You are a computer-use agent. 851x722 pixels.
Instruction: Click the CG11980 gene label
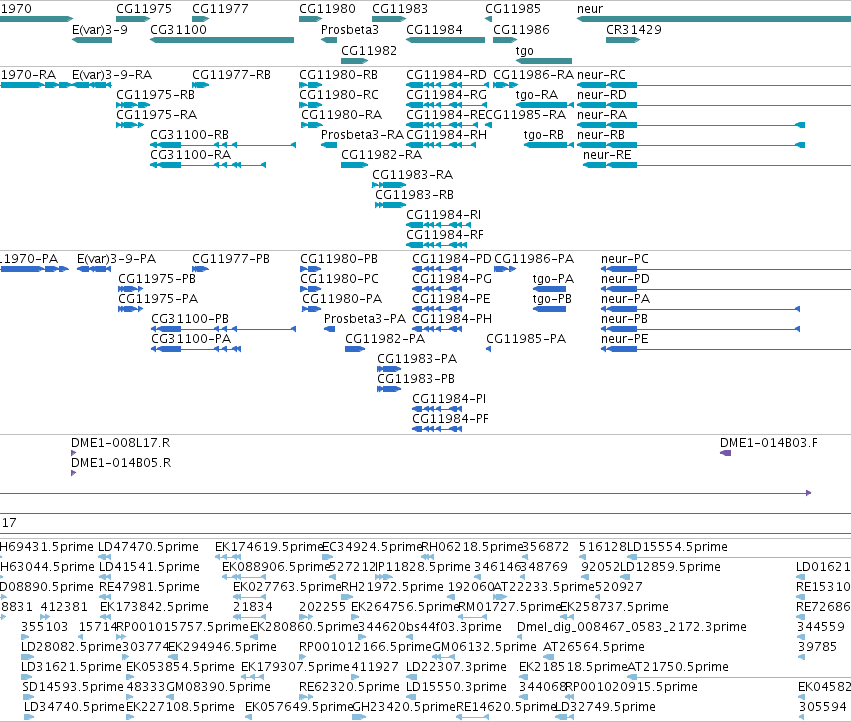[x=327, y=9]
